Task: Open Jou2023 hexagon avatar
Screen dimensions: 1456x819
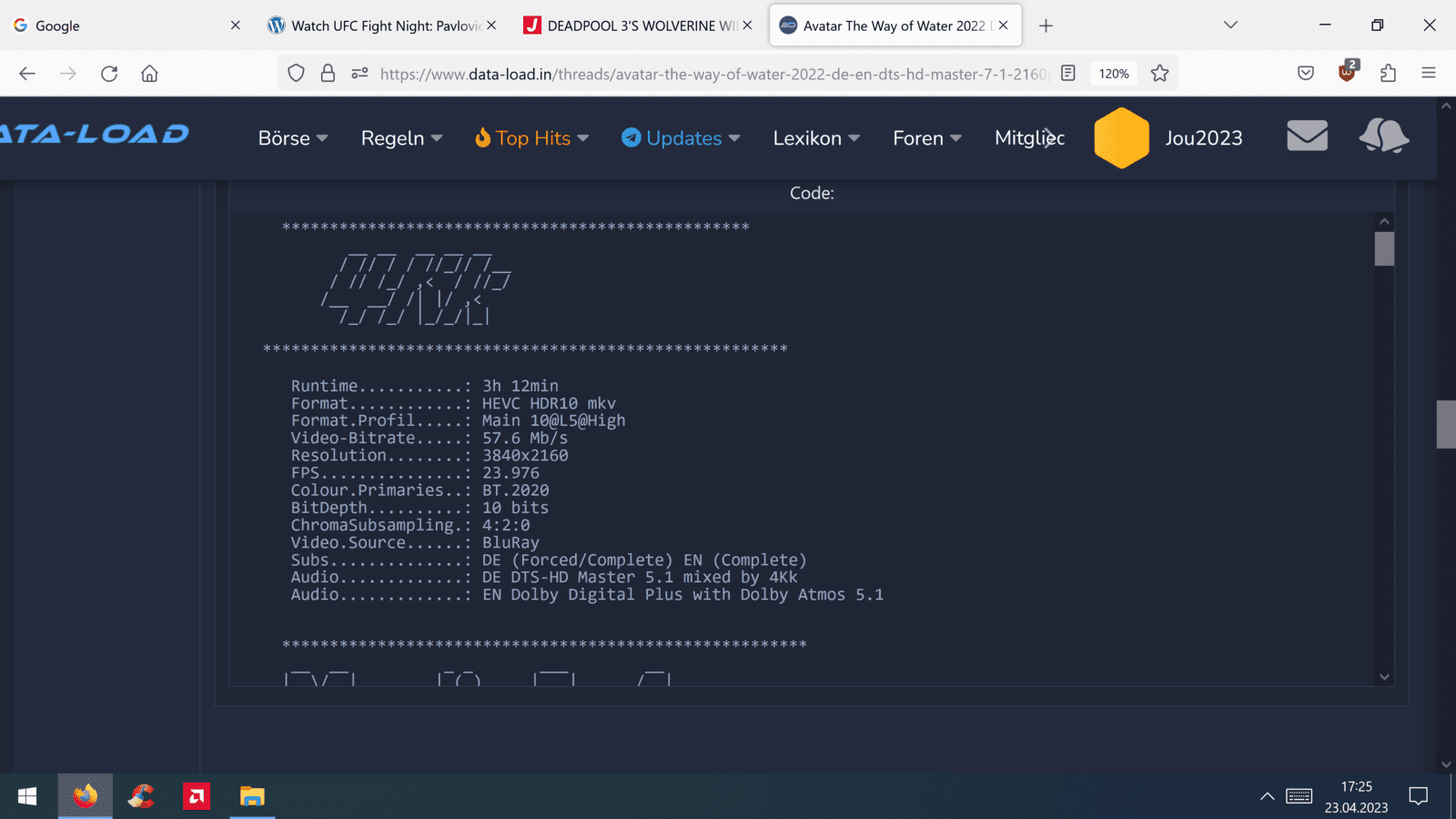Action: point(1121,138)
